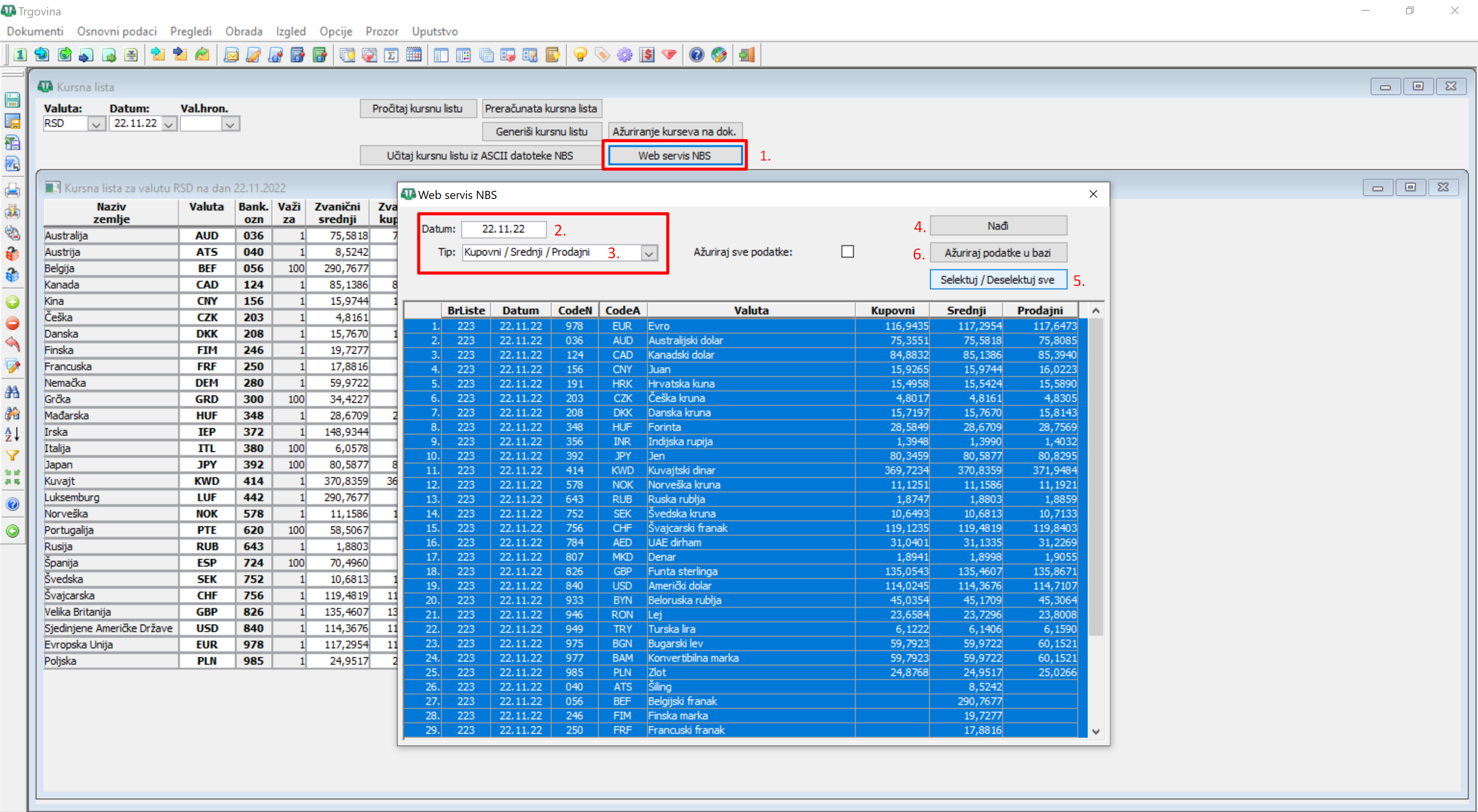Screen dimensions: 1478x812
Task: Click the red minus delete icon
Action: point(13,323)
